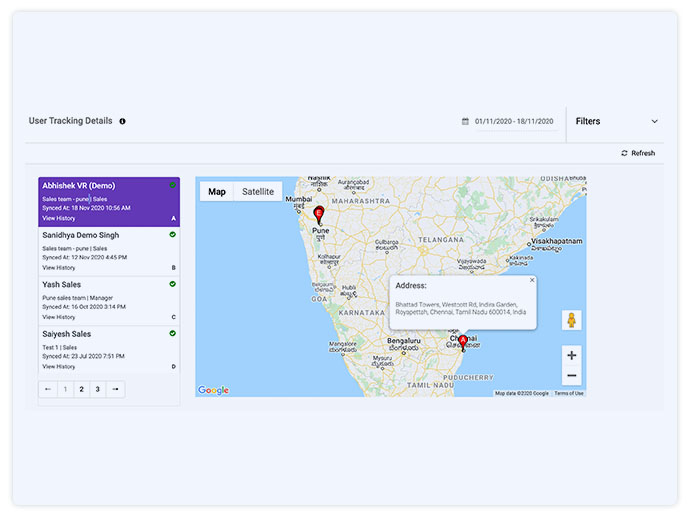689x517 pixels.
Task: Click green check icon for Yash Sales
Action: point(173,284)
